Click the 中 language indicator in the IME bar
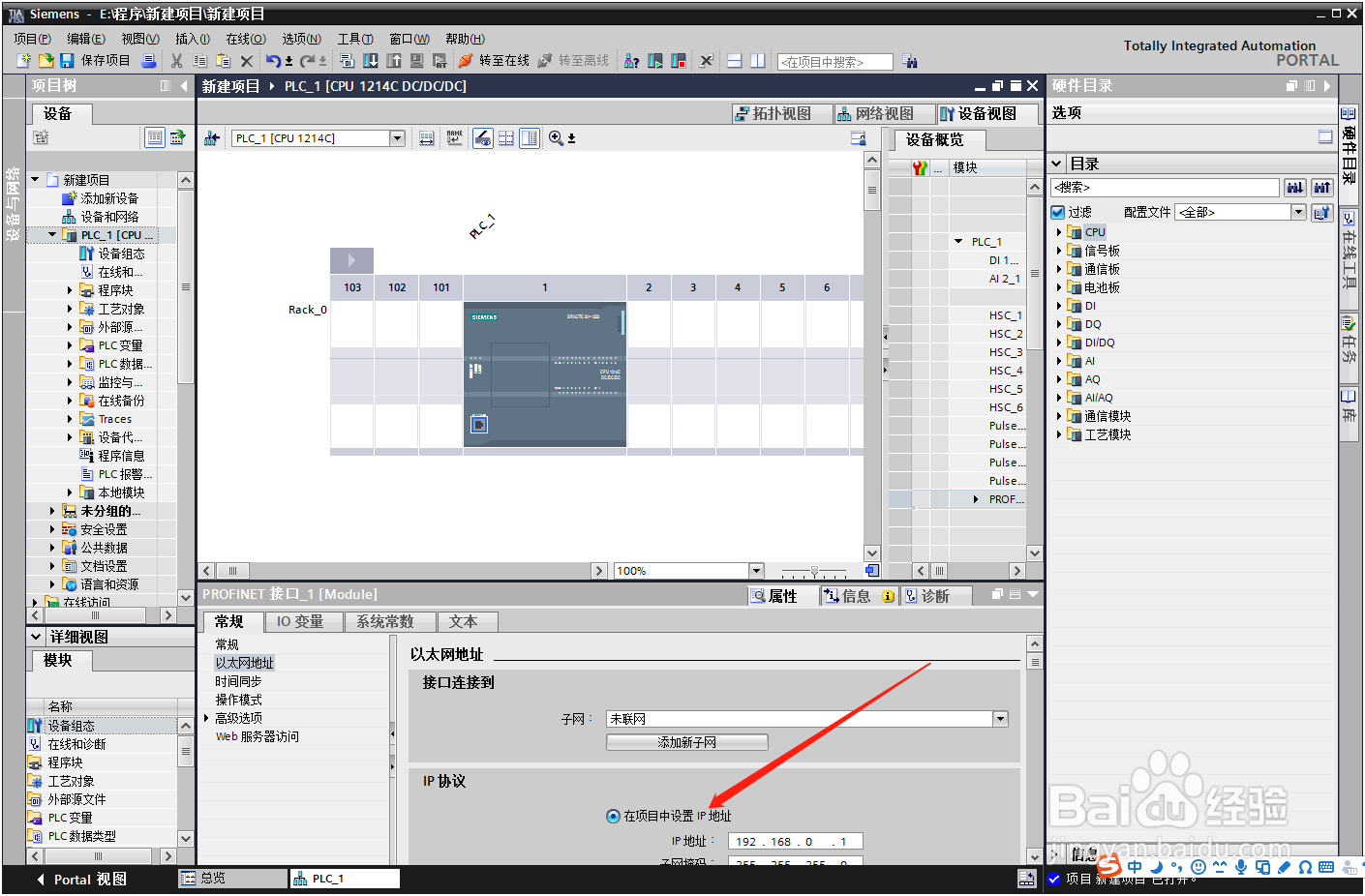This screenshot has width=1365, height=896. [1135, 867]
